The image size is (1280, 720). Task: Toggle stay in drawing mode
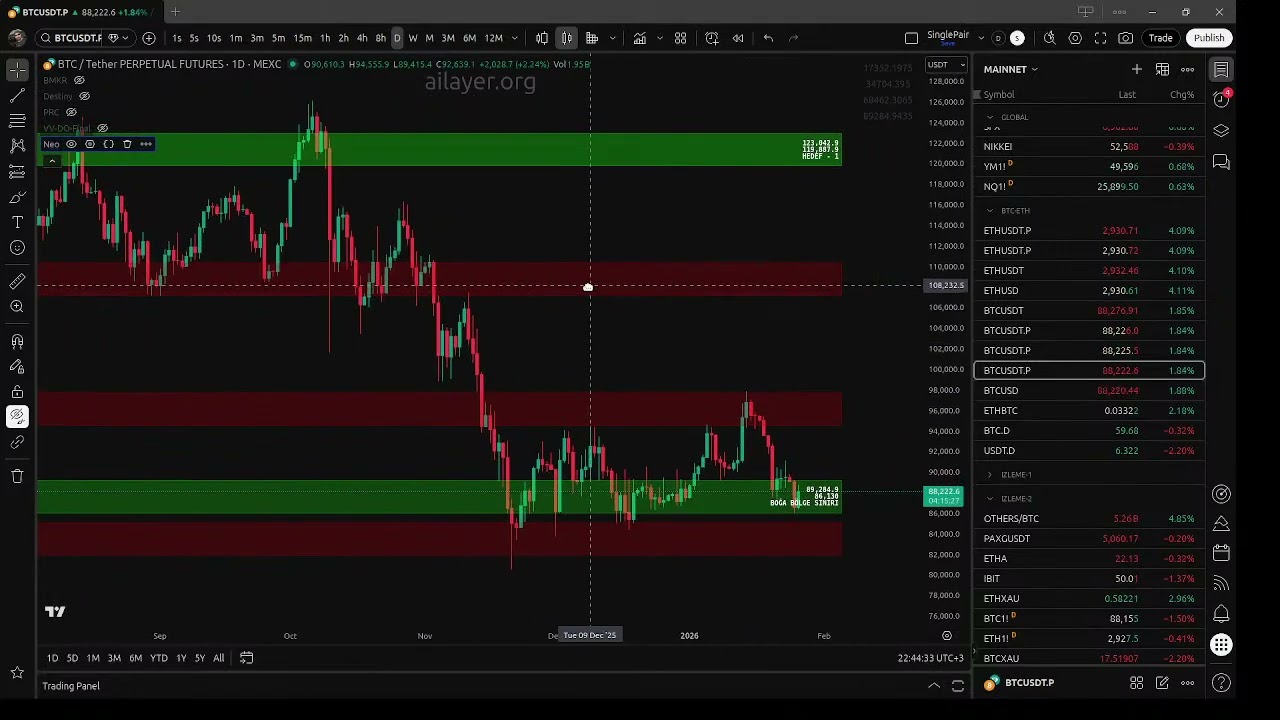point(17,366)
